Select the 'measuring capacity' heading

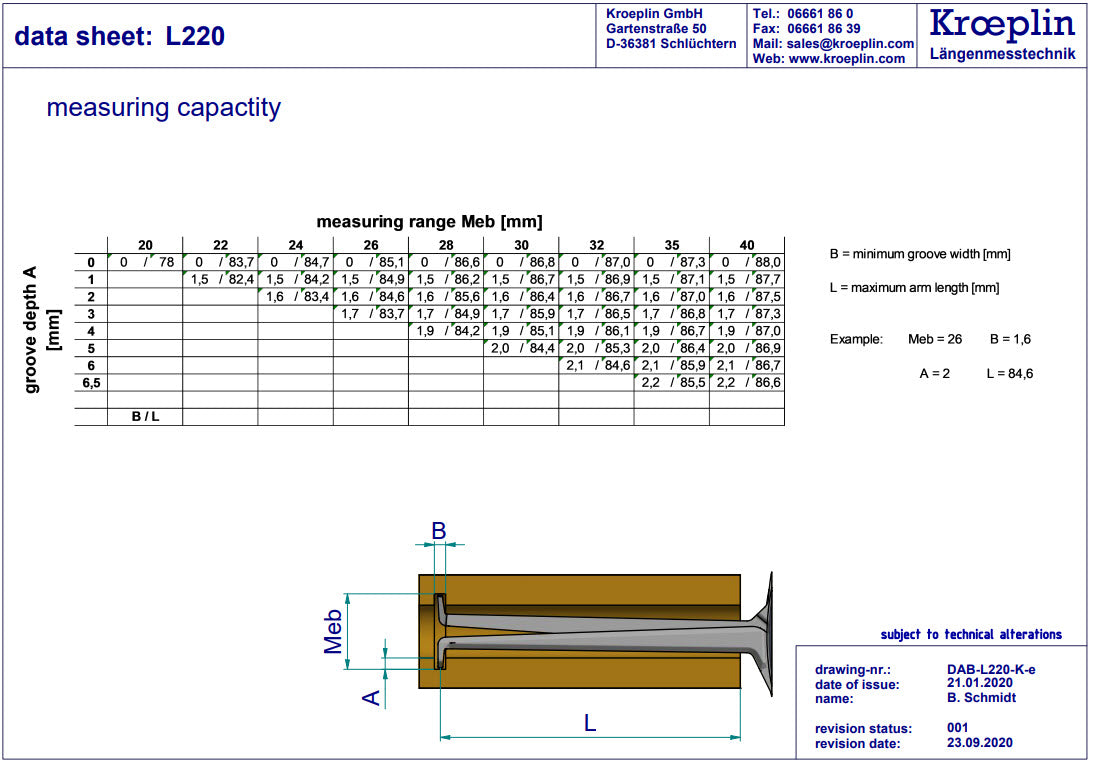[x=164, y=108]
